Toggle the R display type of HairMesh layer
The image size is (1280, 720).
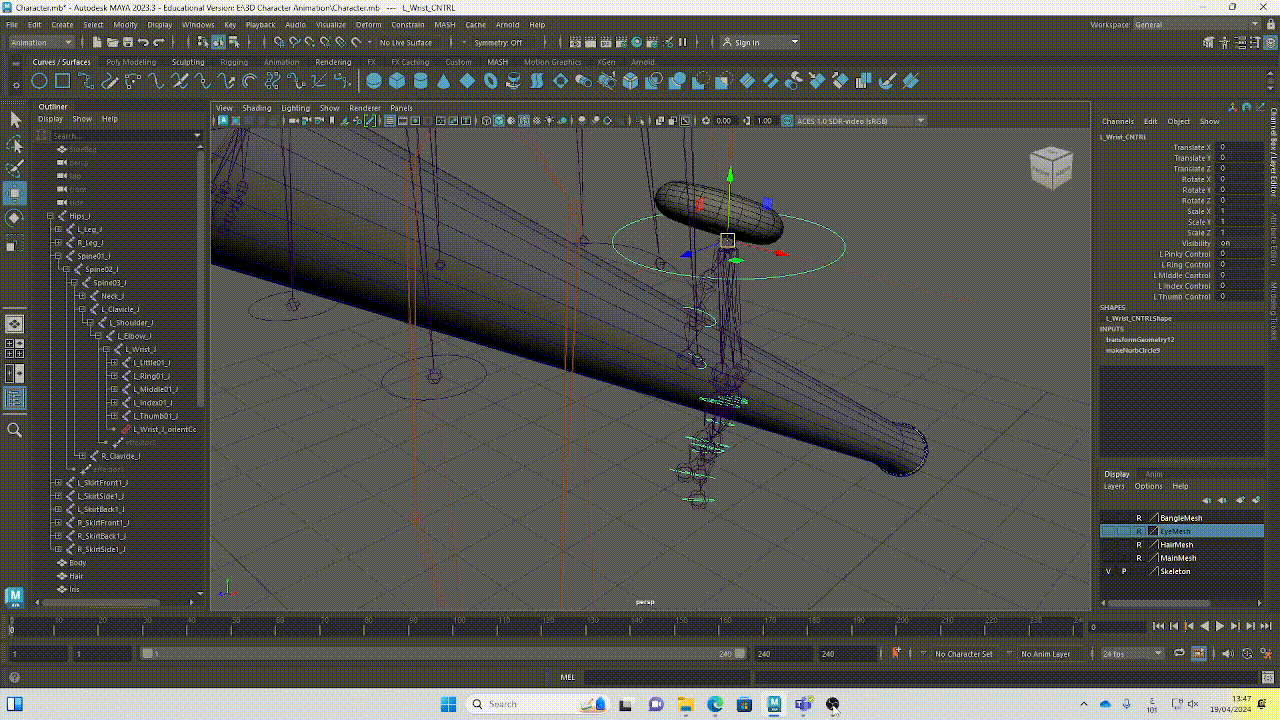point(1138,545)
